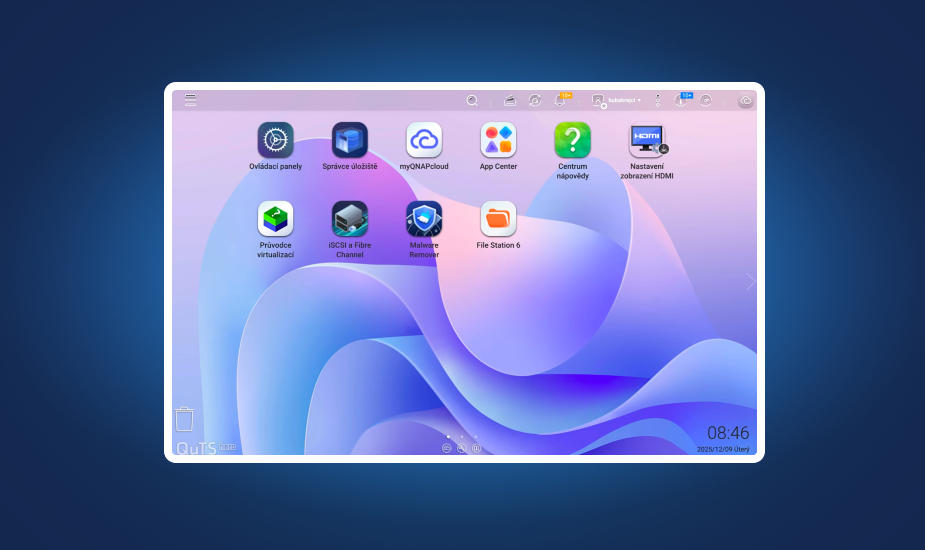This screenshot has height=550, width=925.
Task: Launch Správce úložiště storage manager
Action: [349, 140]
